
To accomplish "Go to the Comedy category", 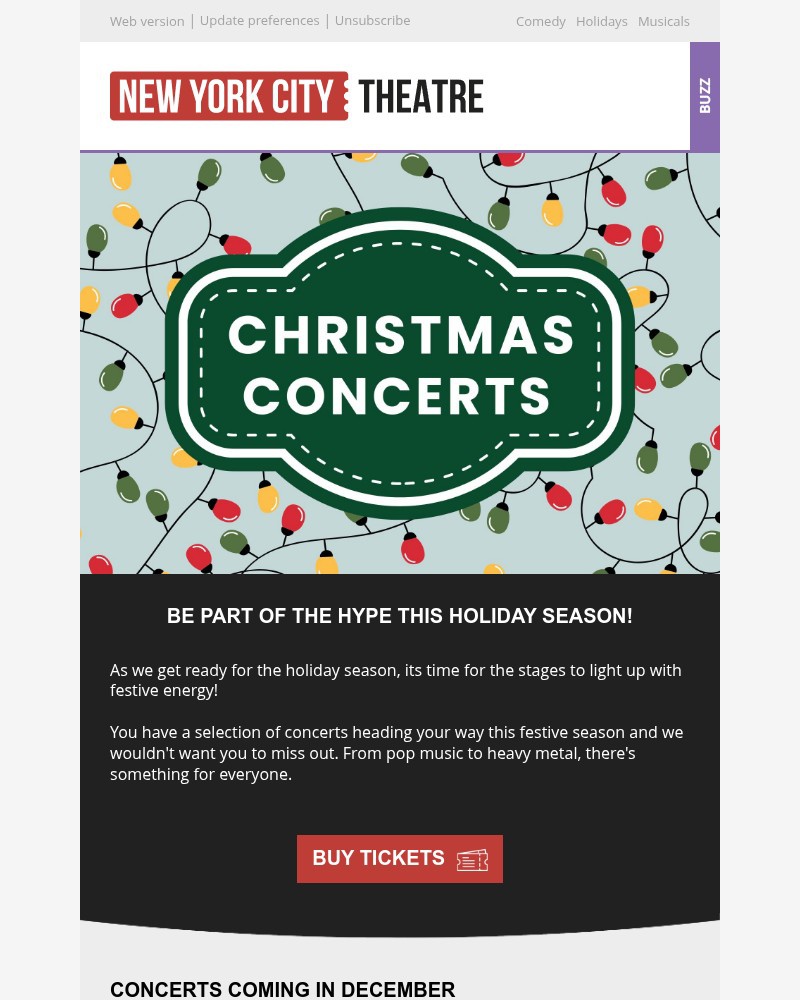I will (x=541, y=22).
